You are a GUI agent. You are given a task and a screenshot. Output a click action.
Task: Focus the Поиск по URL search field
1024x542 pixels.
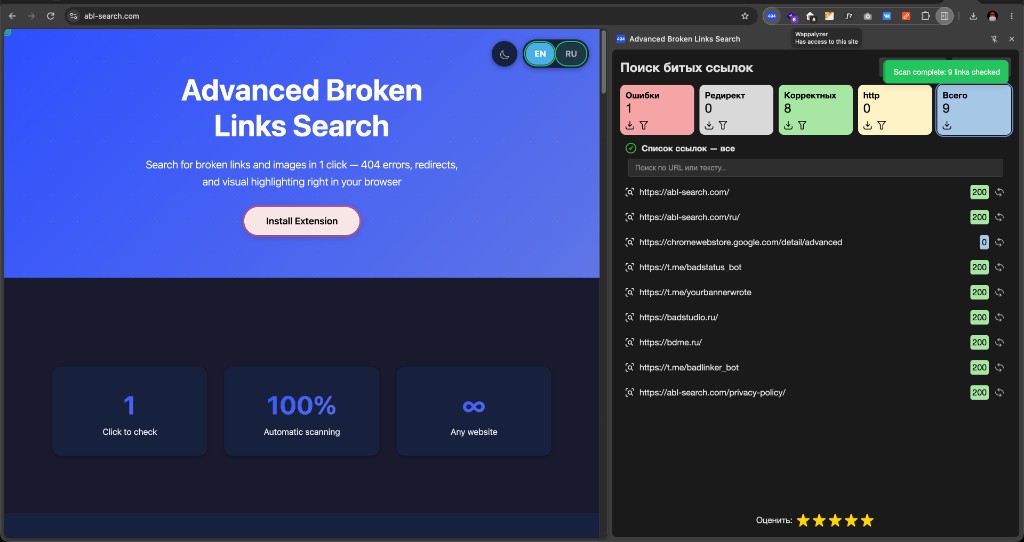[x=815, y=168]
